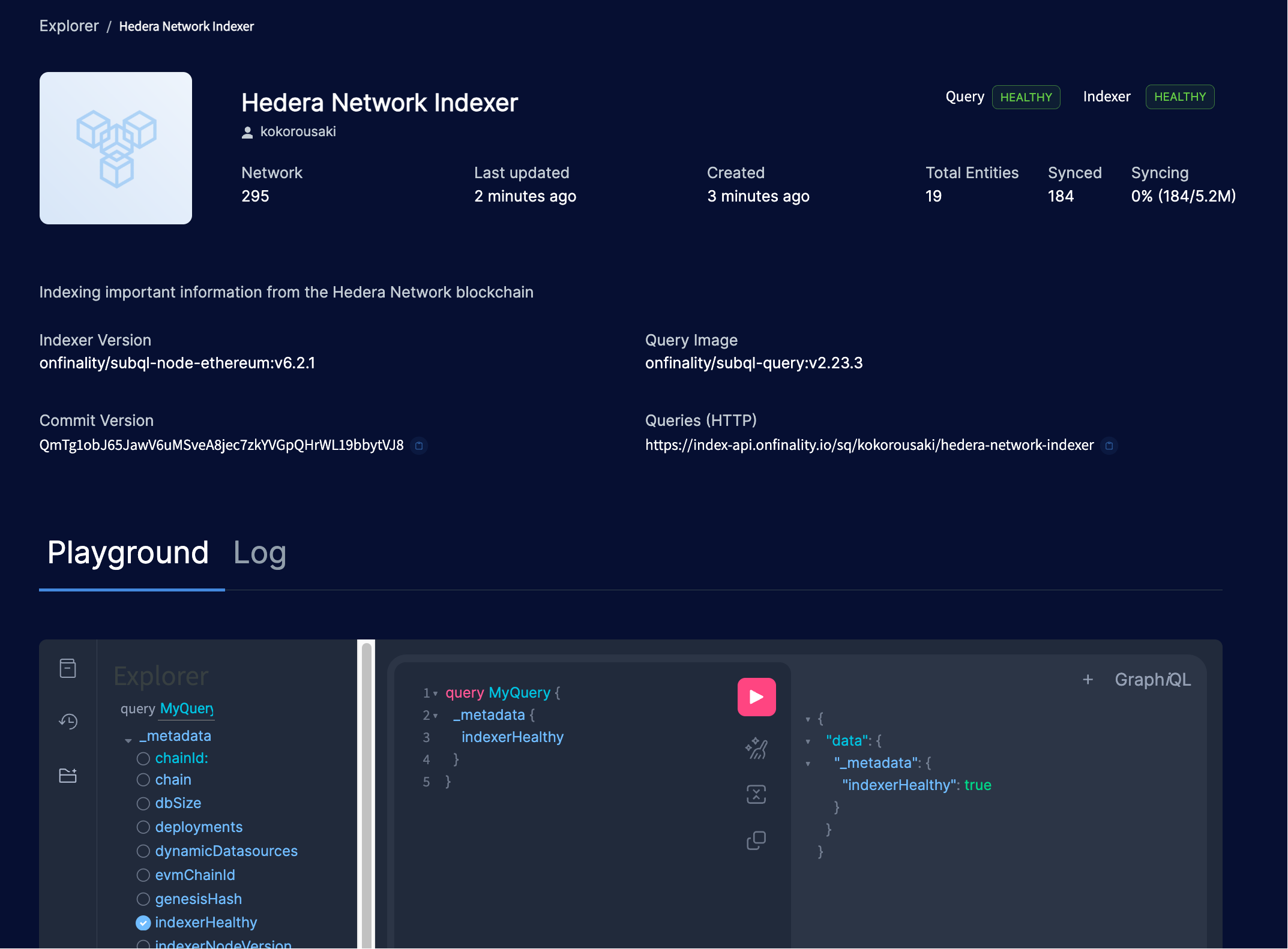Copy the Queries HTTP endpoint icon
This screenshot has height=949, width=1288.
point(1110,446)
